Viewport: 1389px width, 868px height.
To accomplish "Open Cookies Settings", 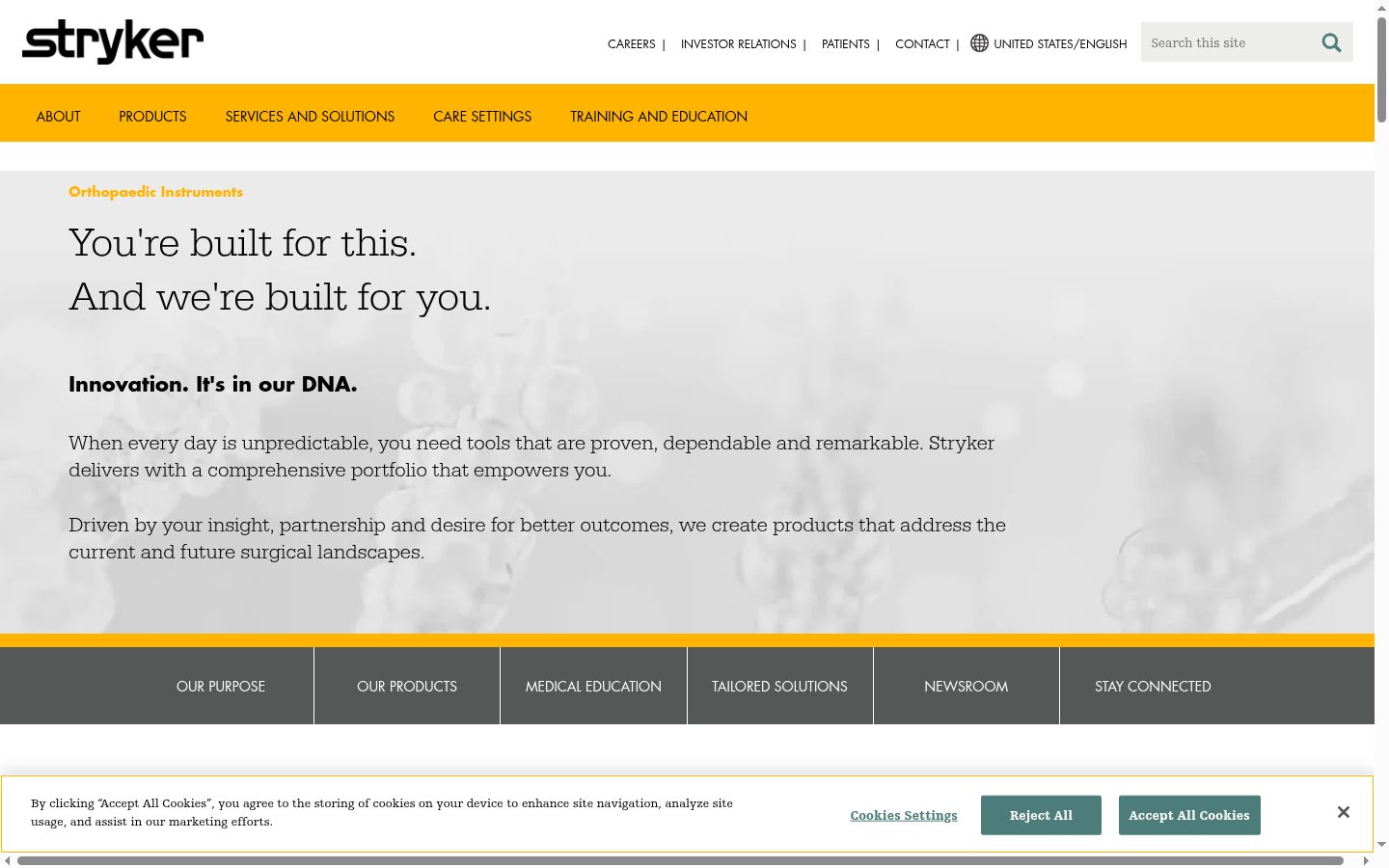I will click(x=904, y=816).
